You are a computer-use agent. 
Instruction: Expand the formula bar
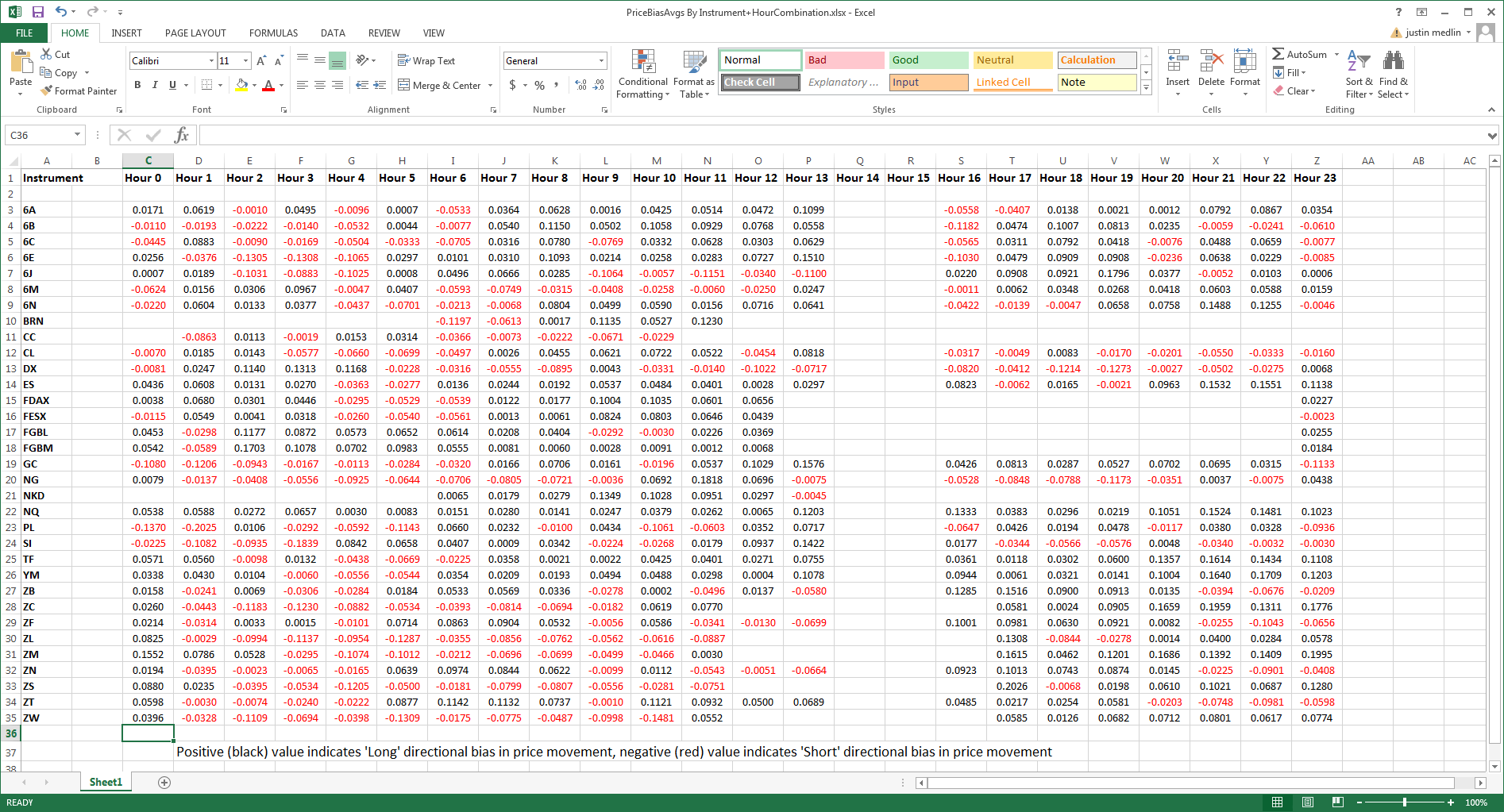point(1492,136)
